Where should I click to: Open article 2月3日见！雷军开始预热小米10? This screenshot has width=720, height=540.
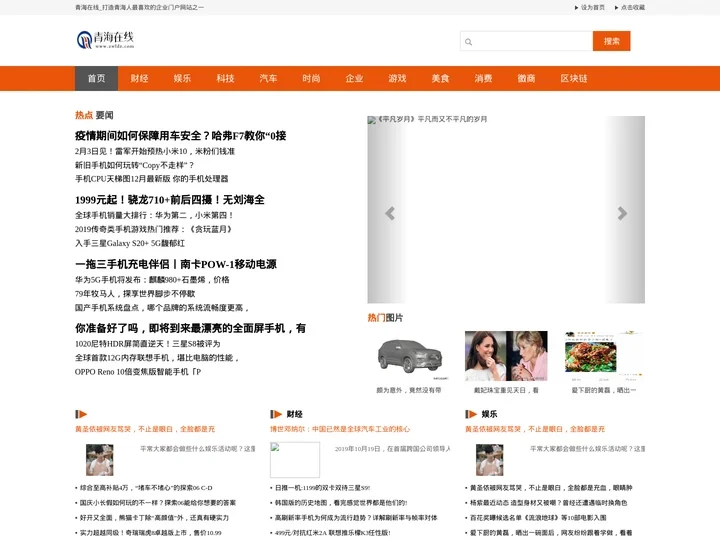tap(155, 151)
